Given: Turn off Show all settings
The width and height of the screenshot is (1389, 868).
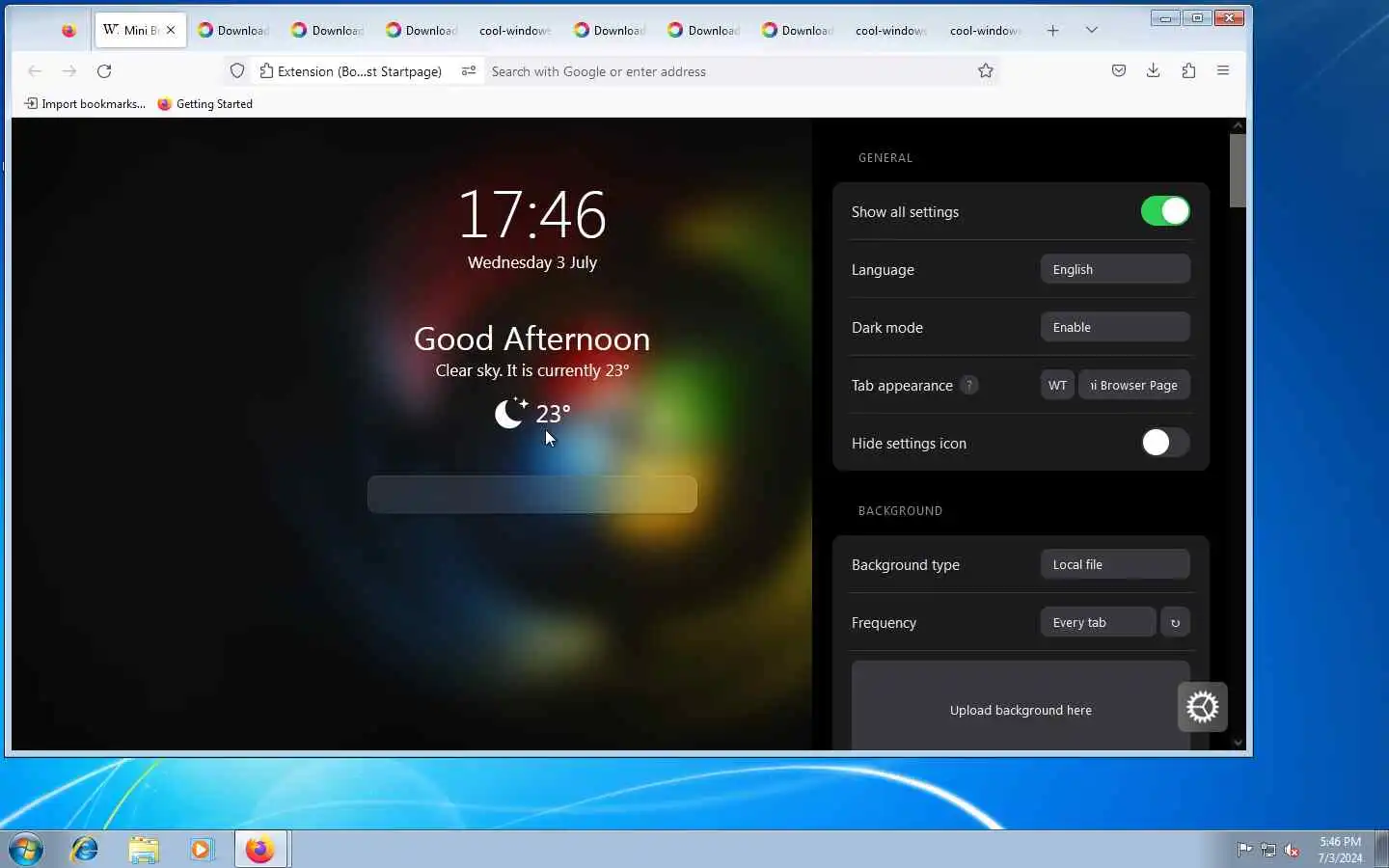Looking at the screenshot, I should click(x=1164, y=211).
